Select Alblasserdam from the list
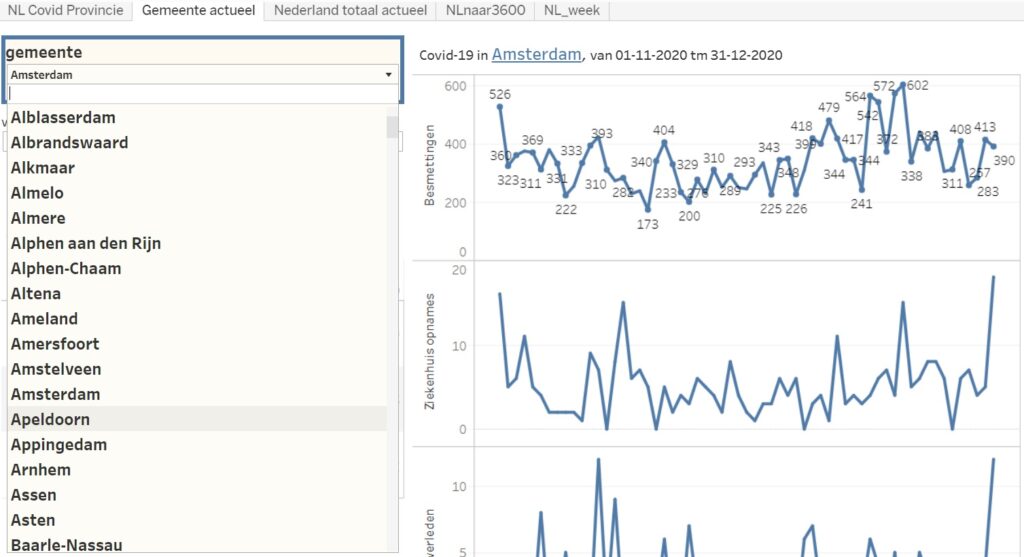Image resolution: width=1024 pixels, height=557 pixels. [x=63, y=118]
